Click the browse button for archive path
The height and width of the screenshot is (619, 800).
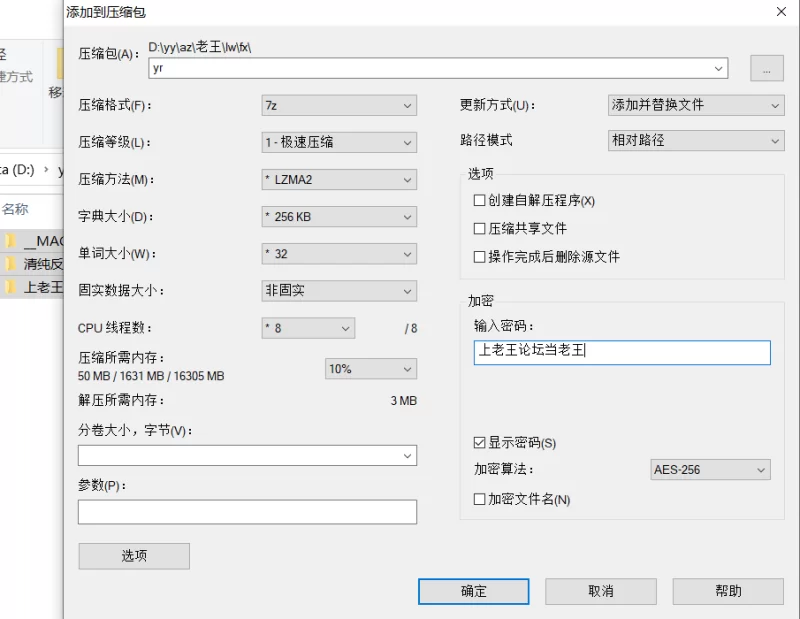coord(766,68)
